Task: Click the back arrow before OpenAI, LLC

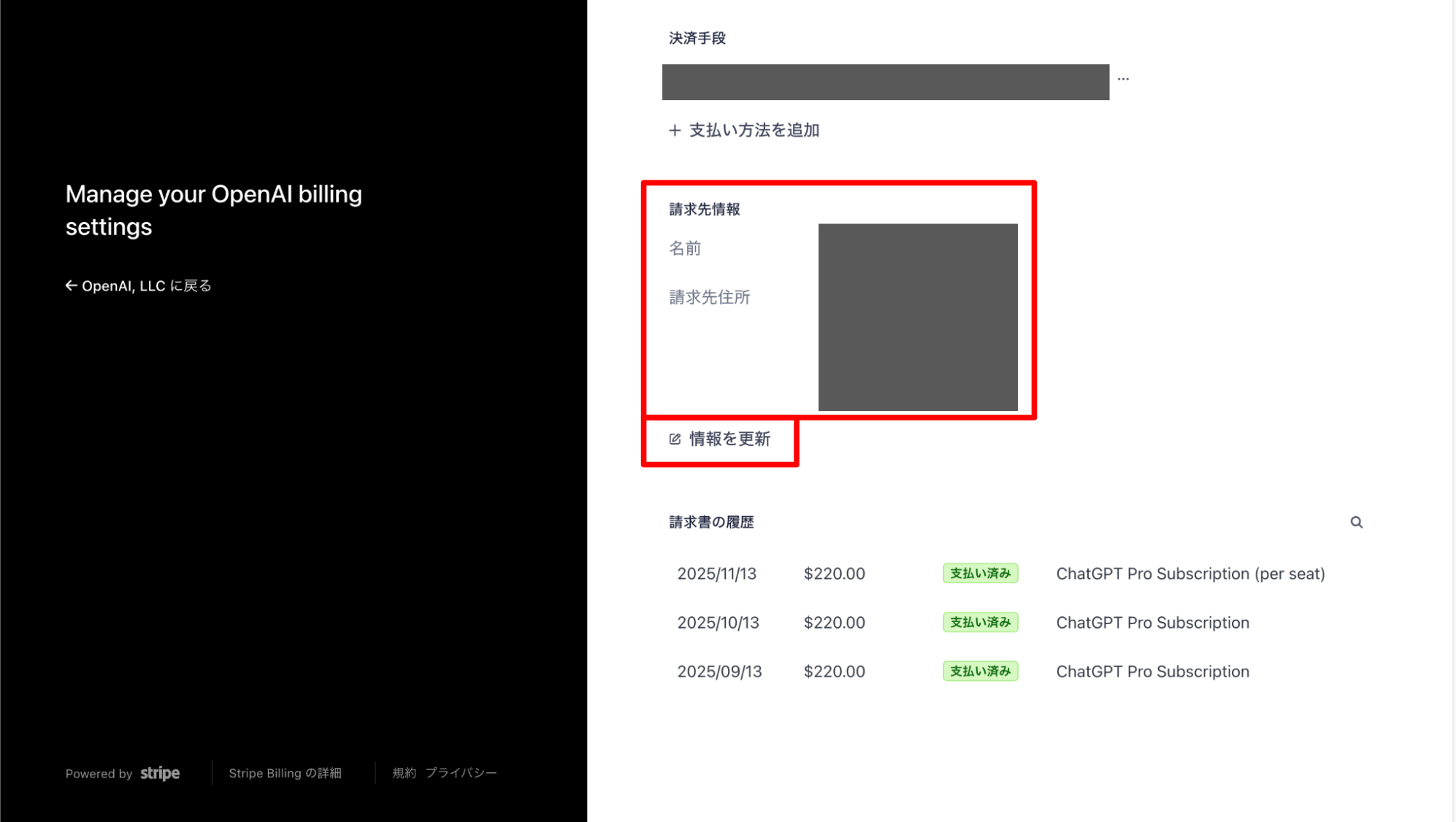Action: click(71, 285)
